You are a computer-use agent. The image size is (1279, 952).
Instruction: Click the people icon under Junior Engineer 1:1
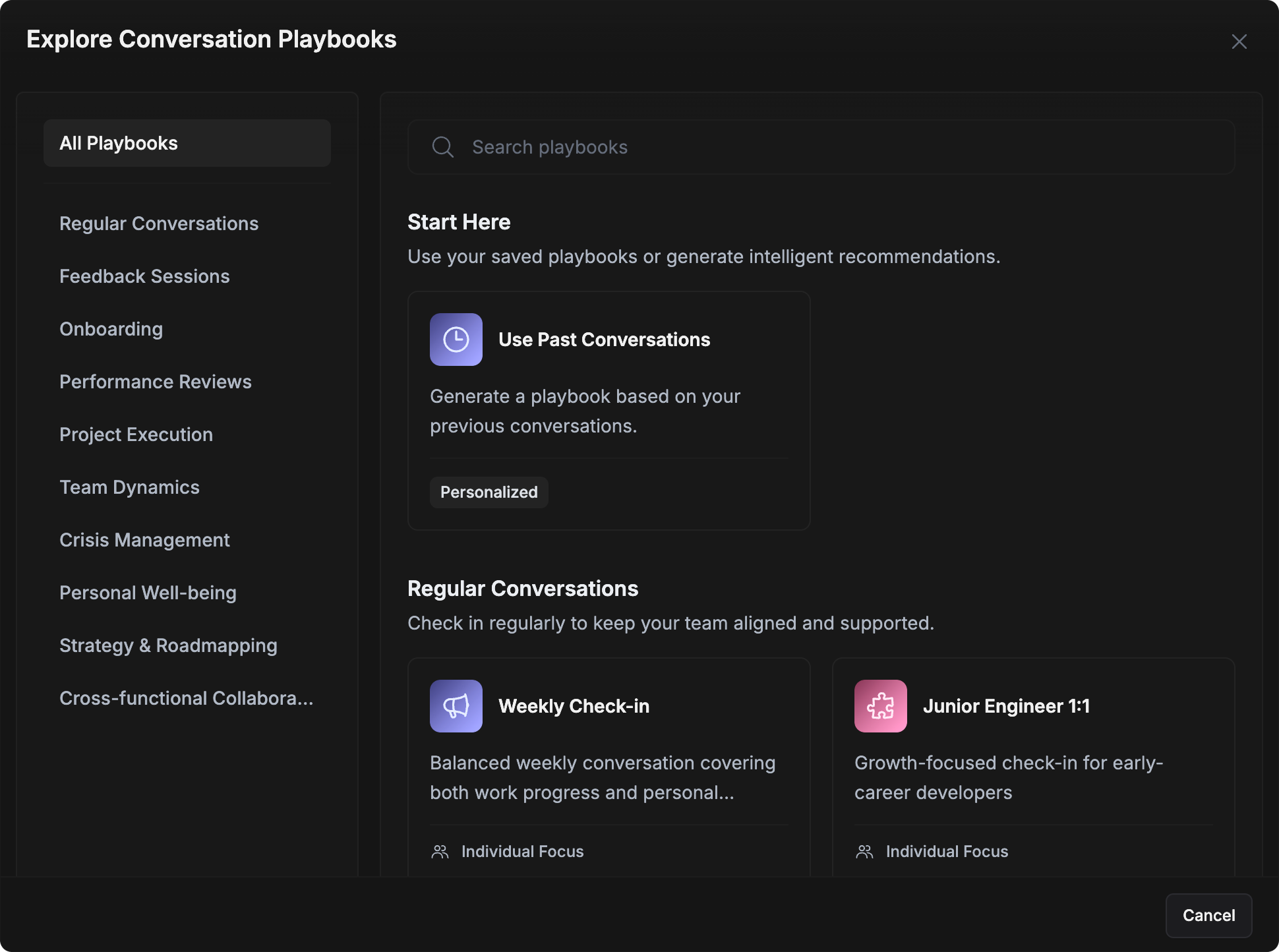coord(864,852)
